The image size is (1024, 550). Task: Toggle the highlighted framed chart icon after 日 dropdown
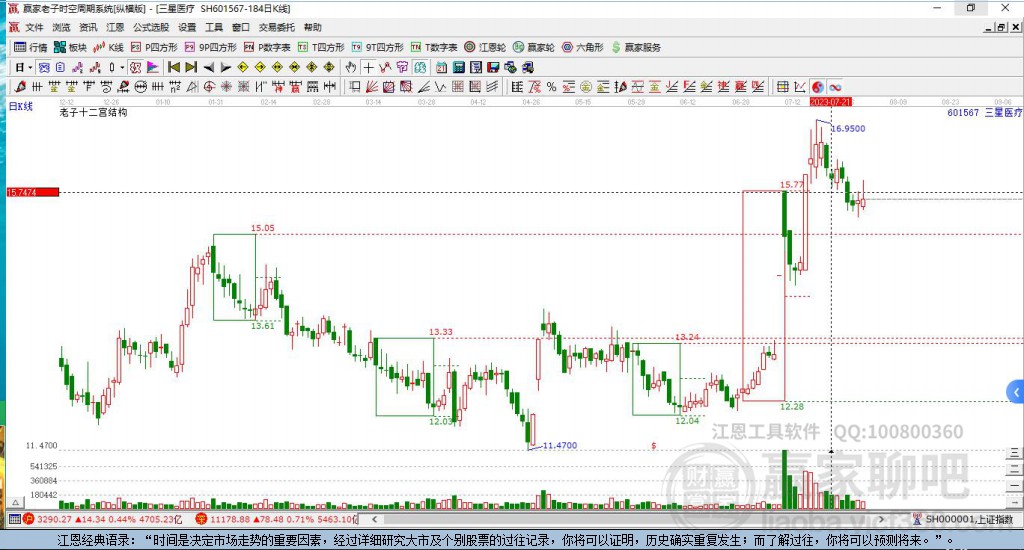pos(44,67)
